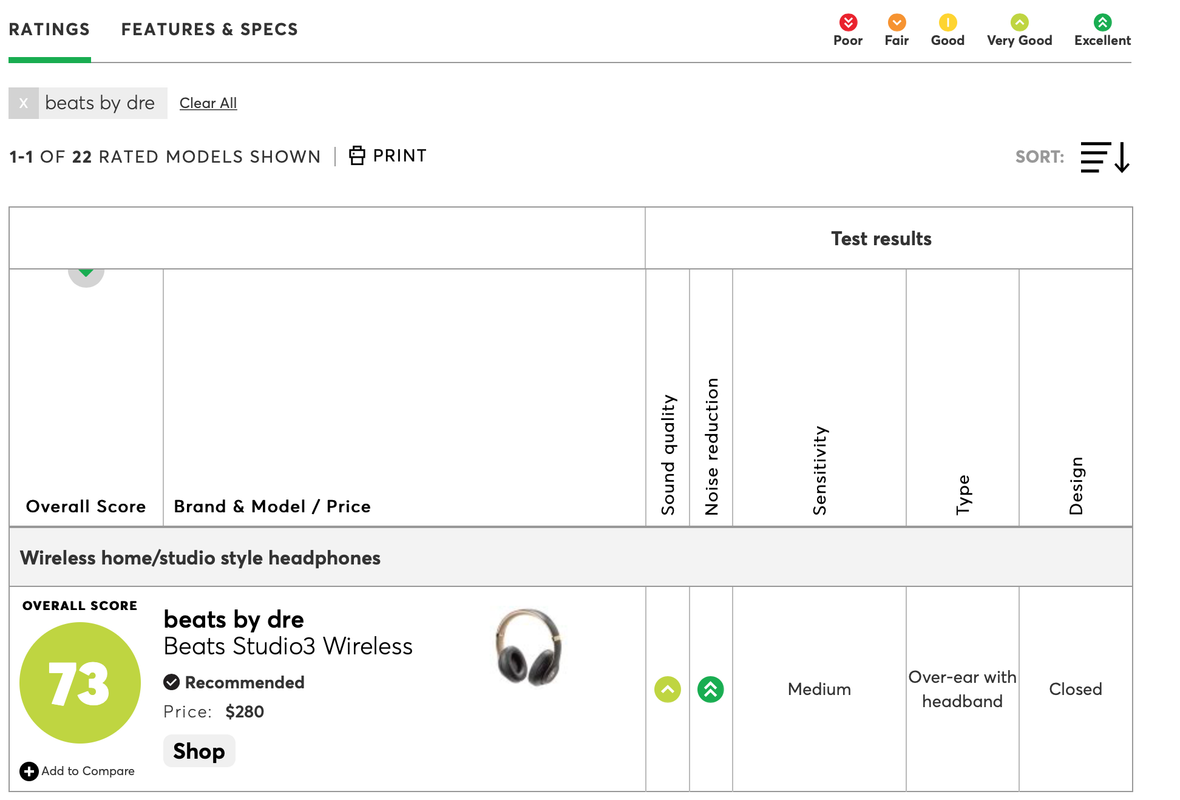Click the Sensitivity column header

point(820,470)
